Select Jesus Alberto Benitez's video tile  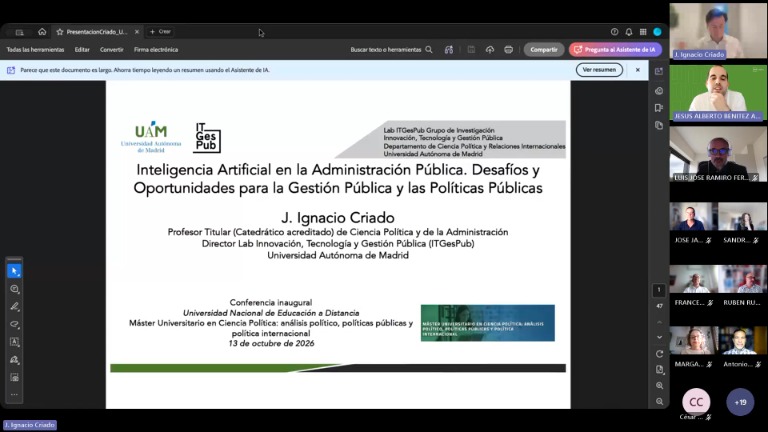pyautogui.click(x=718, y=93)
